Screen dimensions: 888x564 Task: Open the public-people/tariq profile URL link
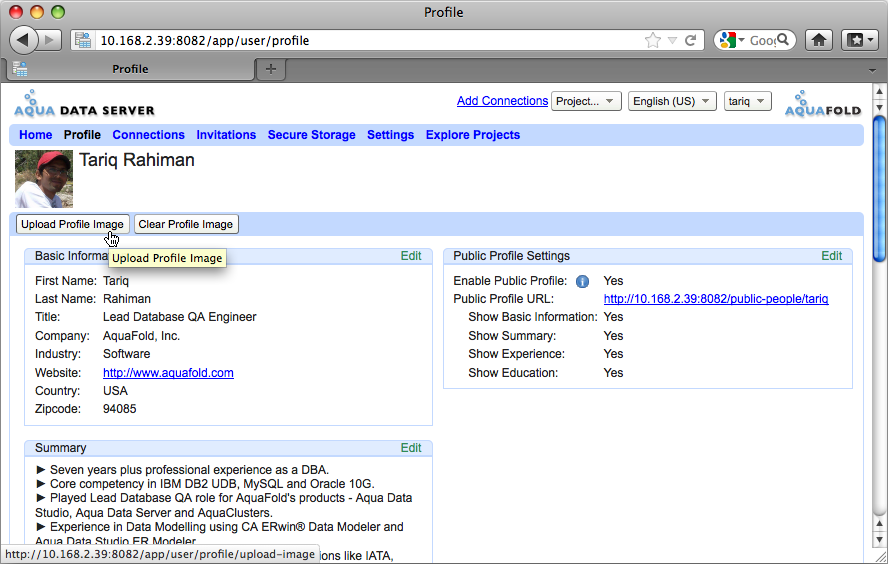tap(716, 298)
